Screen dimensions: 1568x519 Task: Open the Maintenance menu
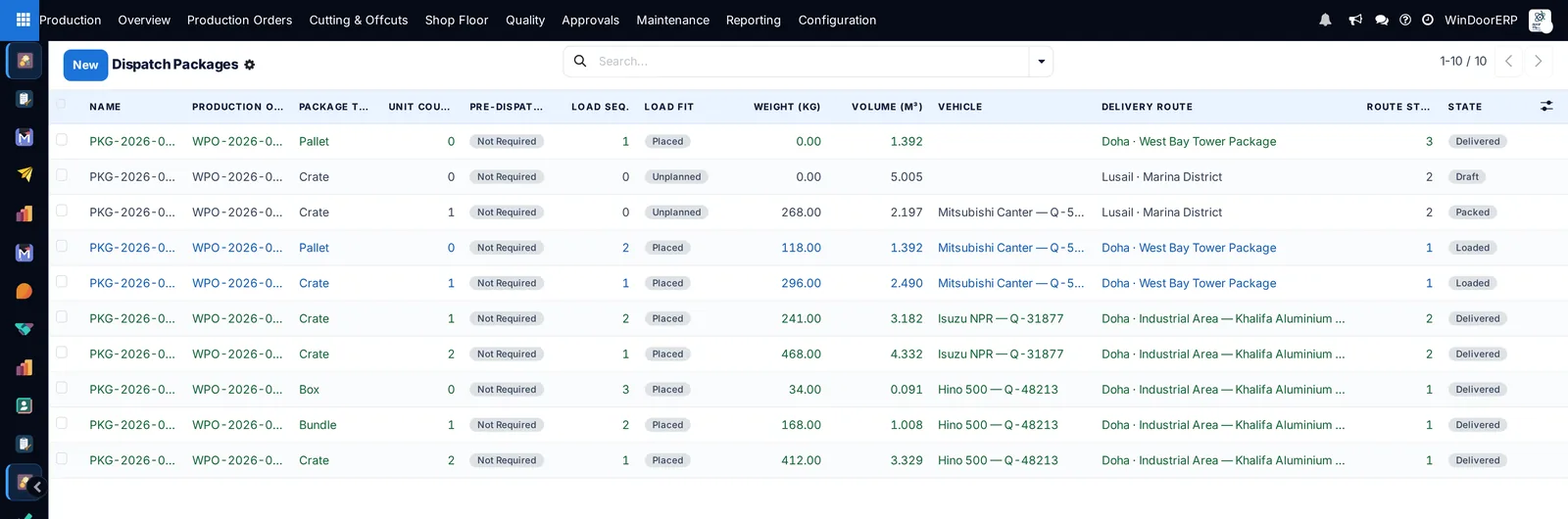(673, 20)
